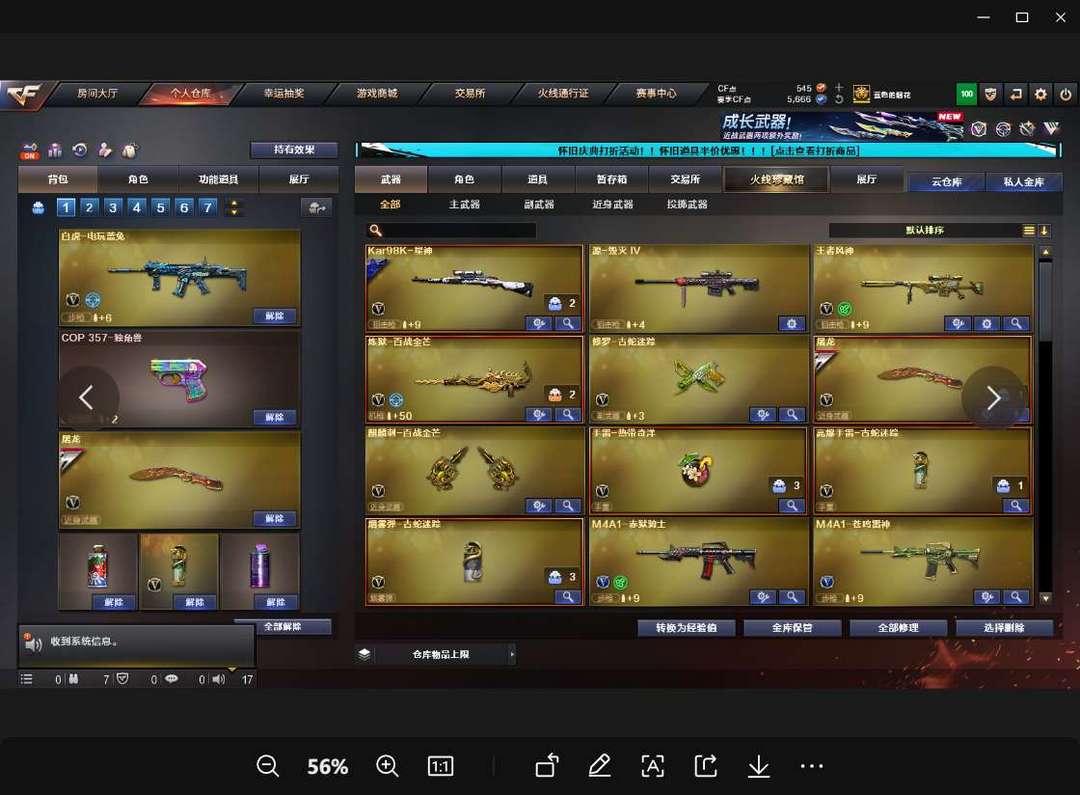This screenshot has width=1080, height=795.
Task: Open the 云仓库 cloud warehouse tab
Action: [x=946, y=182]
